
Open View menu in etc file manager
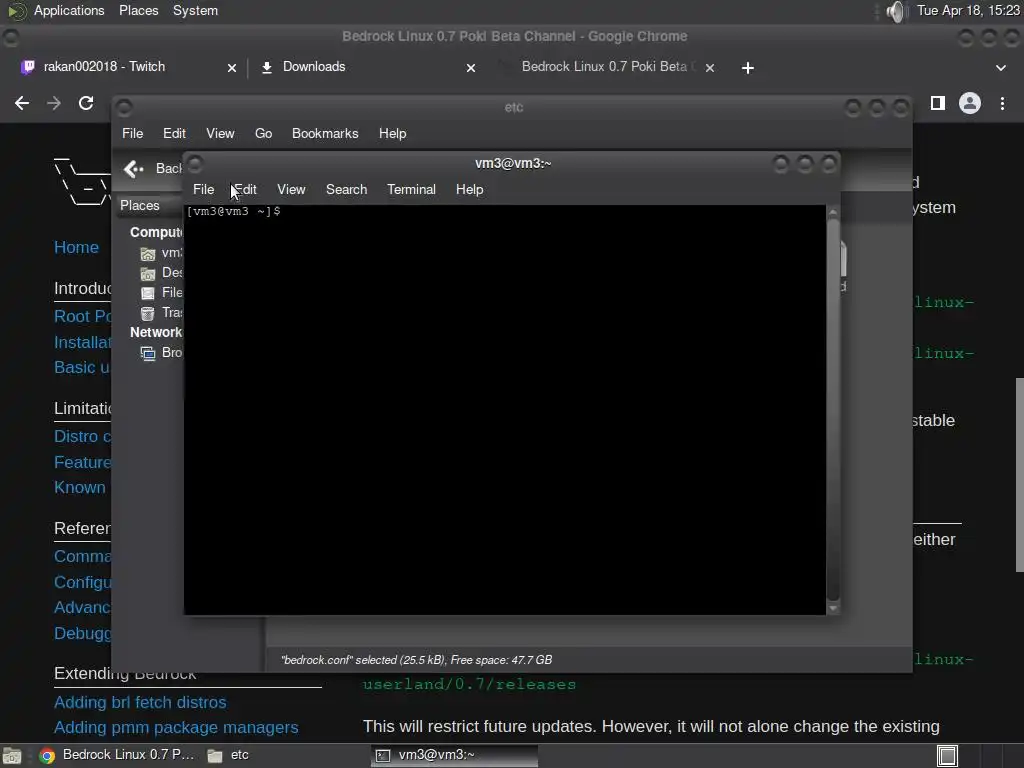pyautogui.click(x=220, y=133)
